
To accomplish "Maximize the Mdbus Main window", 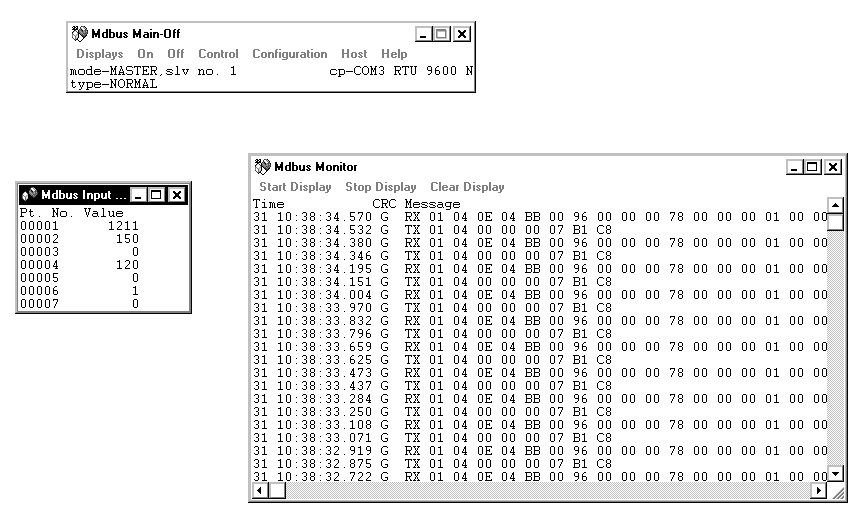I will coord(441,34).
